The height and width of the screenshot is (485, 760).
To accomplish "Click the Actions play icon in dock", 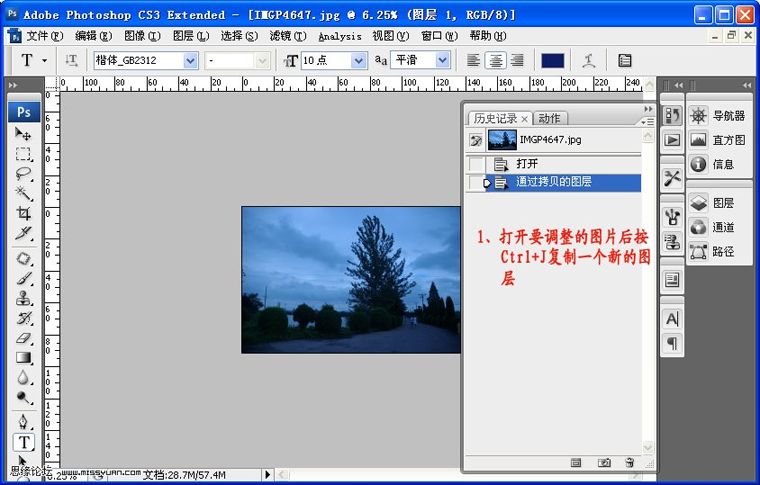I will (x=672, y=140).
